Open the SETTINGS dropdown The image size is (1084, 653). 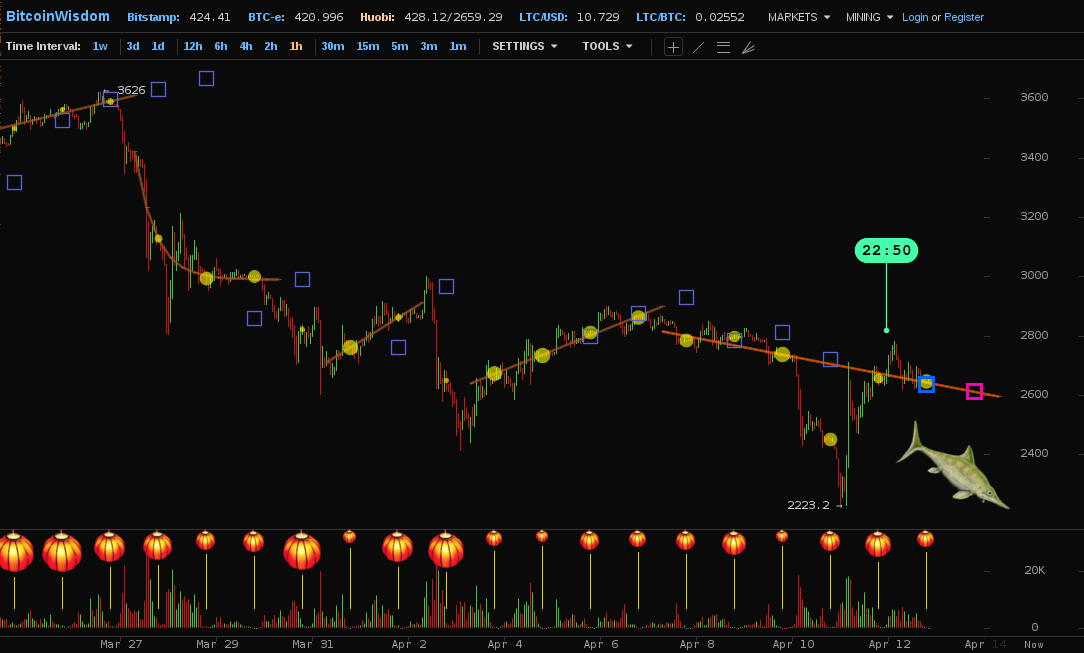524,46
